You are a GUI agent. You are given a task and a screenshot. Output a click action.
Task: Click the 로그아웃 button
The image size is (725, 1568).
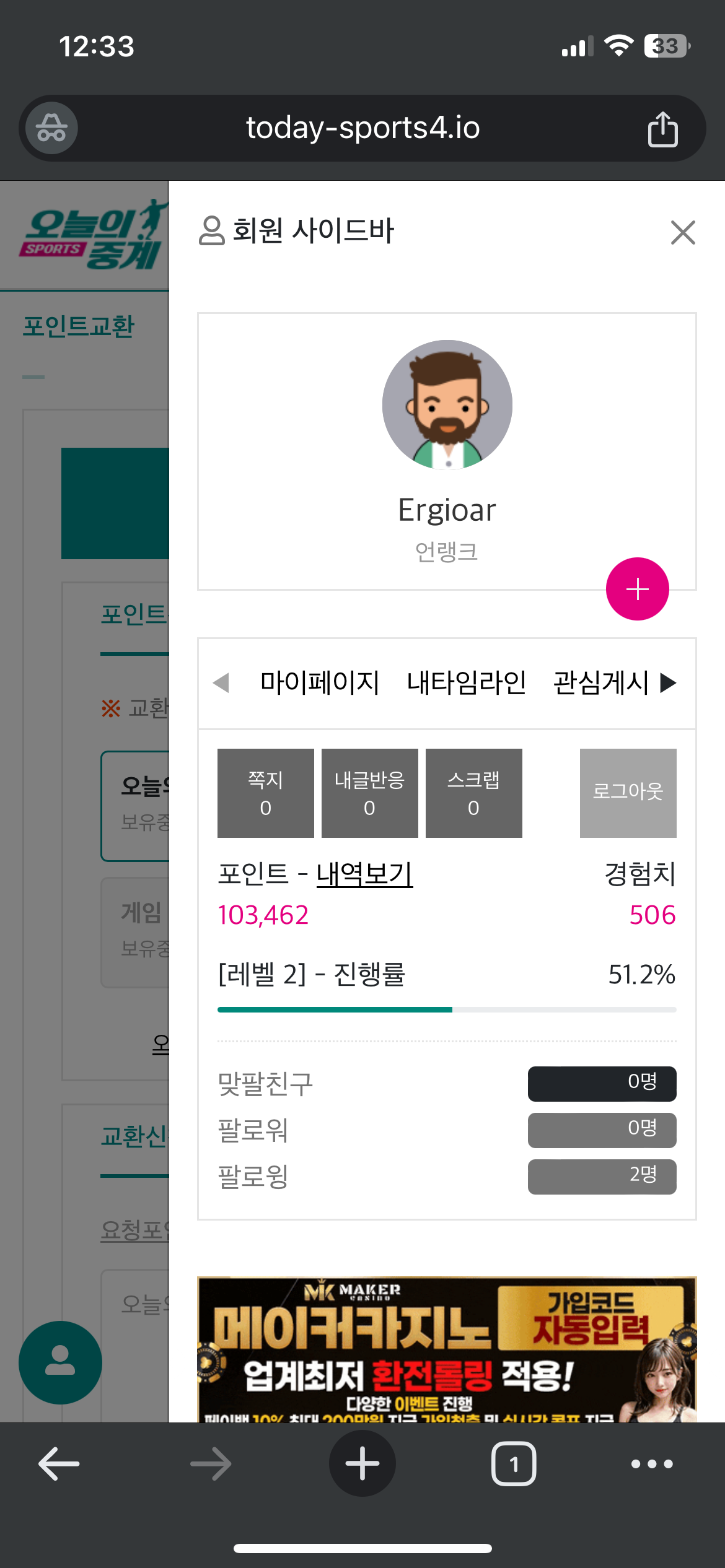pos(628,793)
